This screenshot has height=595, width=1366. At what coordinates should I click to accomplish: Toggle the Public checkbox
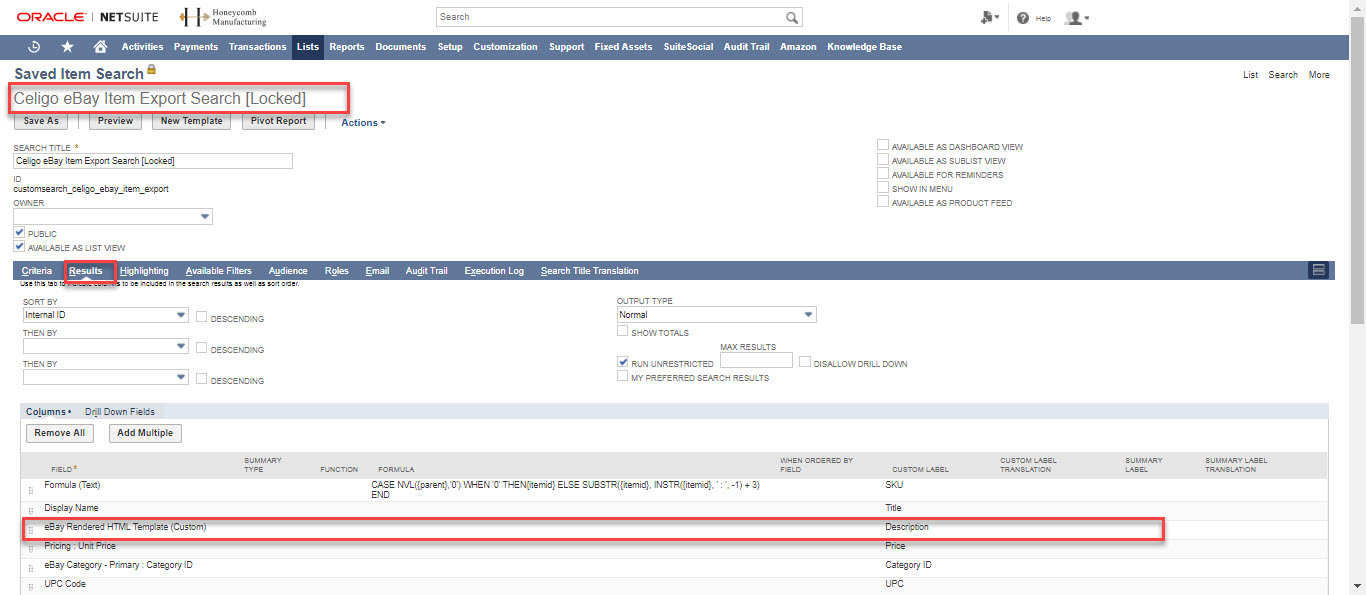click(19, 232)
